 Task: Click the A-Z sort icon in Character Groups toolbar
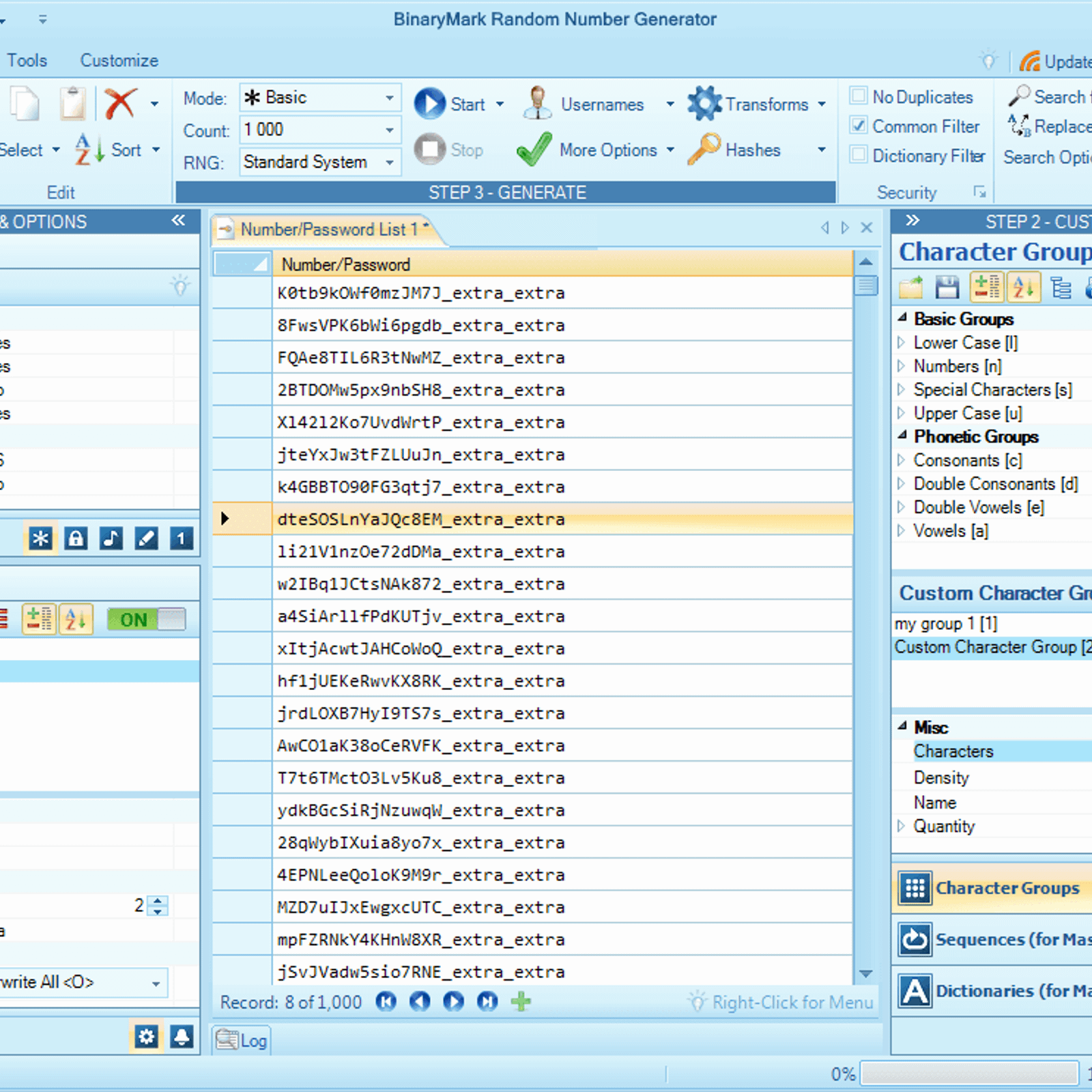point(1023,287)
